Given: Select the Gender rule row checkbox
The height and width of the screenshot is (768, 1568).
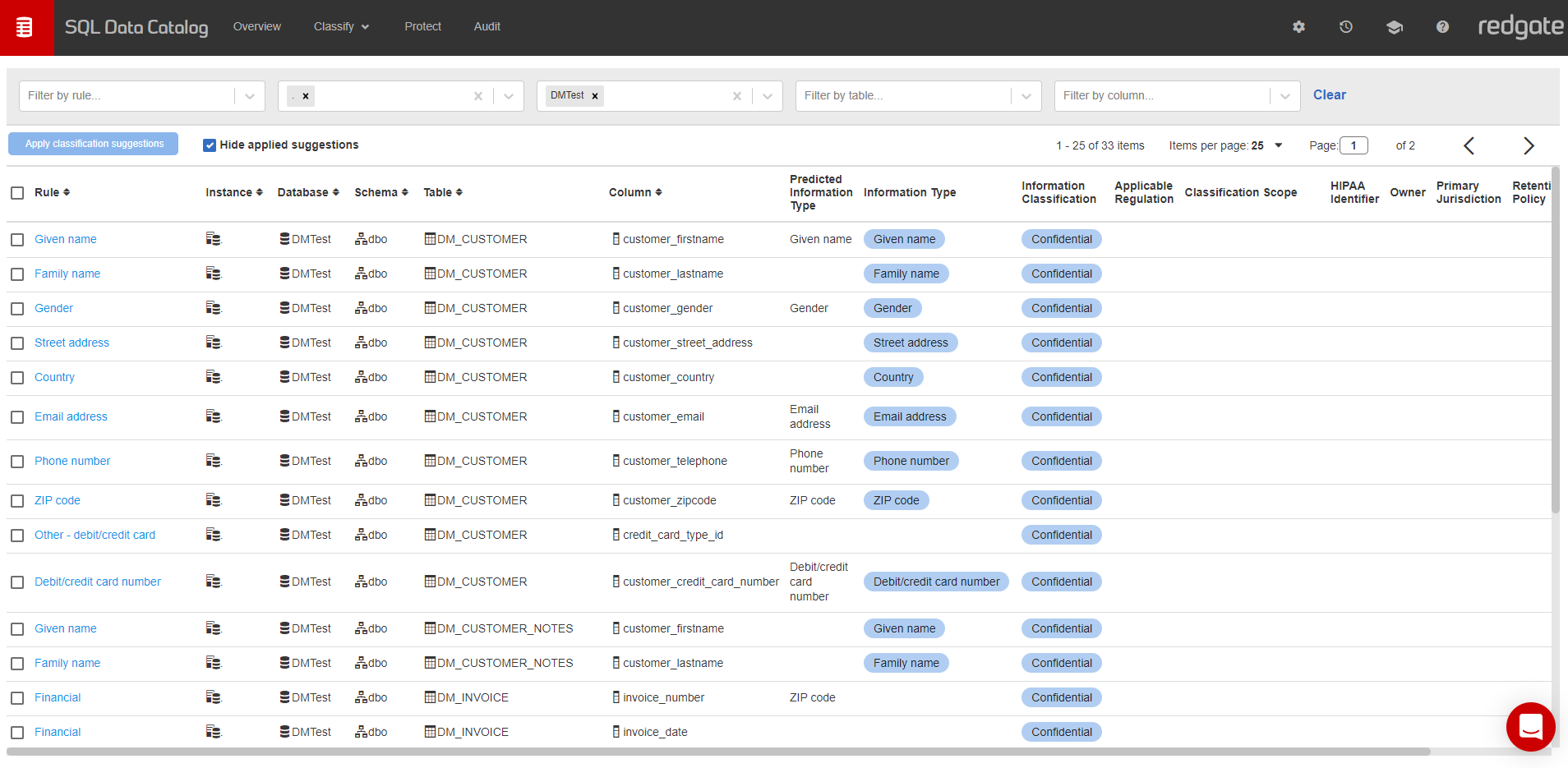Looking at the screenshot, I should click(x=17, y=309).
